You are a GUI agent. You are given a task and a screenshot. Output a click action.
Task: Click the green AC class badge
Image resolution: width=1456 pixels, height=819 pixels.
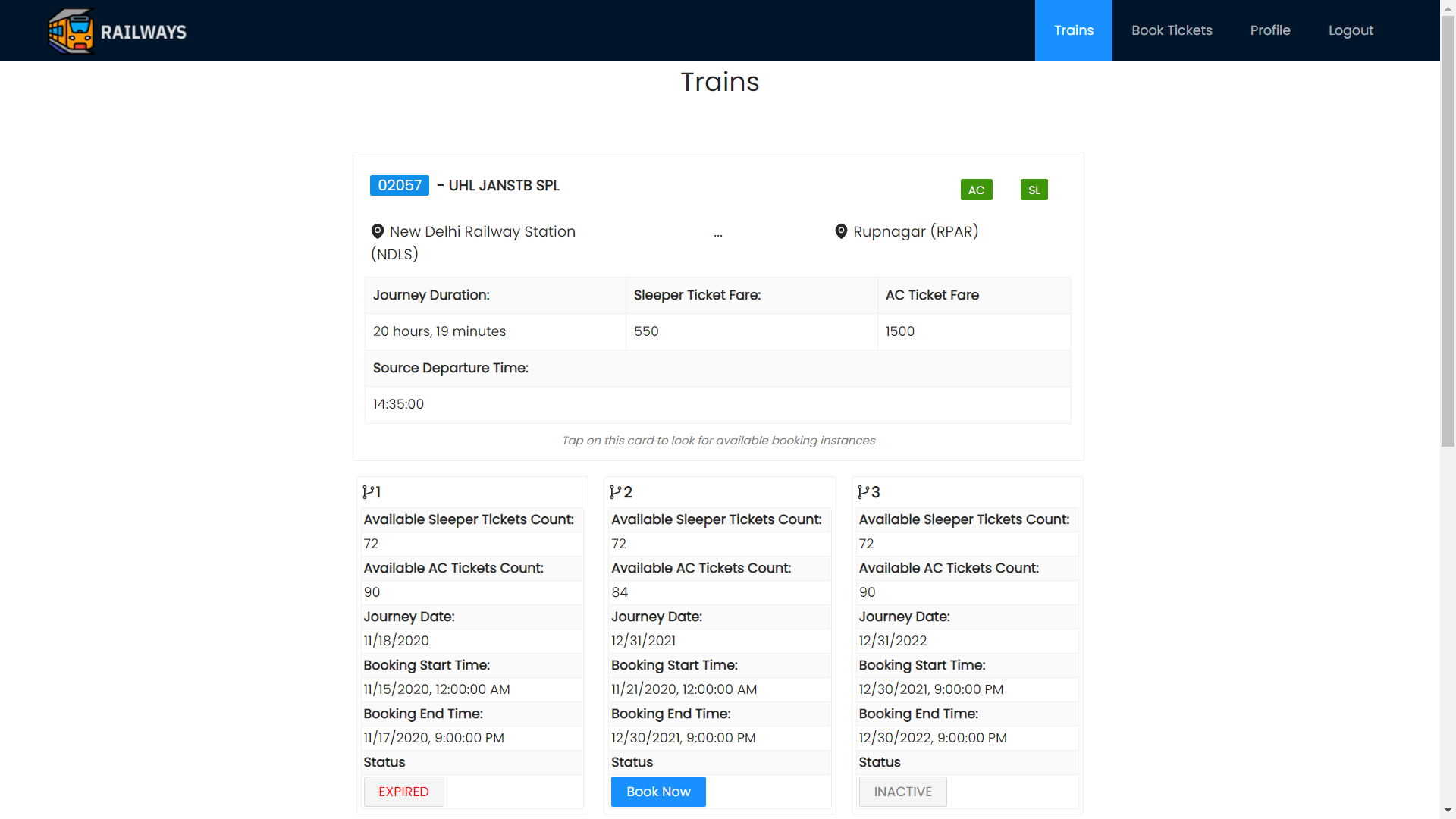pyautogui.click(x=976, y=190)
